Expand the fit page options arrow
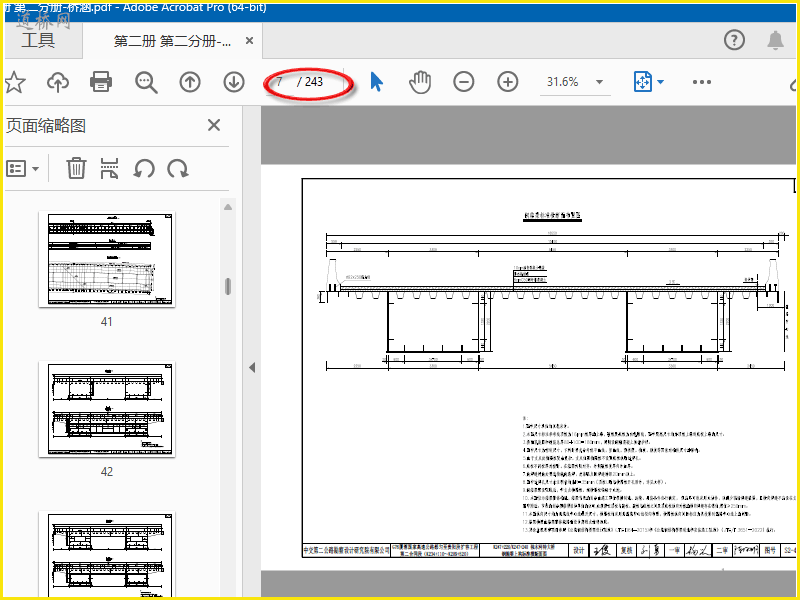 tap(661, 82)
